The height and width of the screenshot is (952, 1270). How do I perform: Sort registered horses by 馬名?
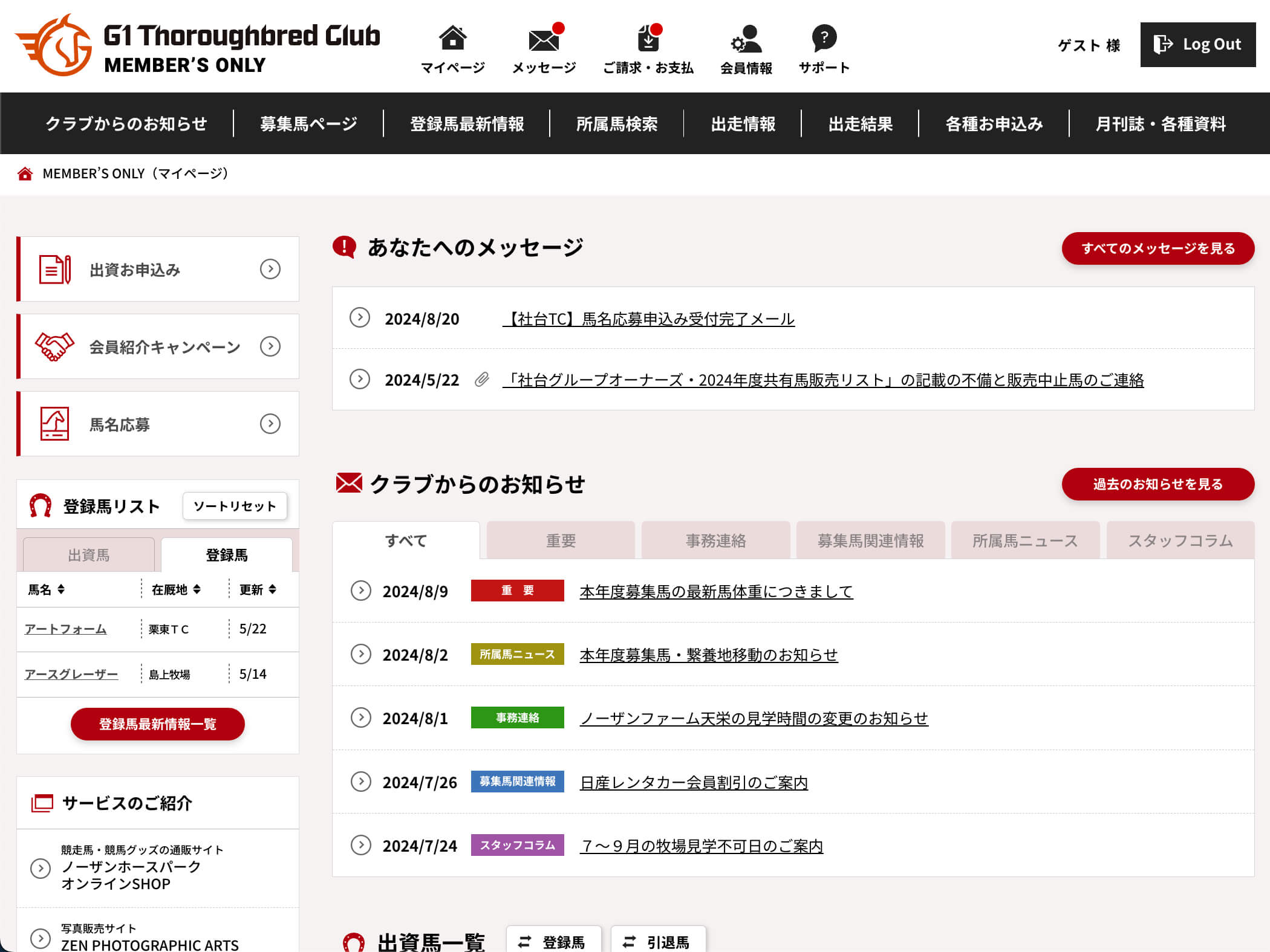60,589
